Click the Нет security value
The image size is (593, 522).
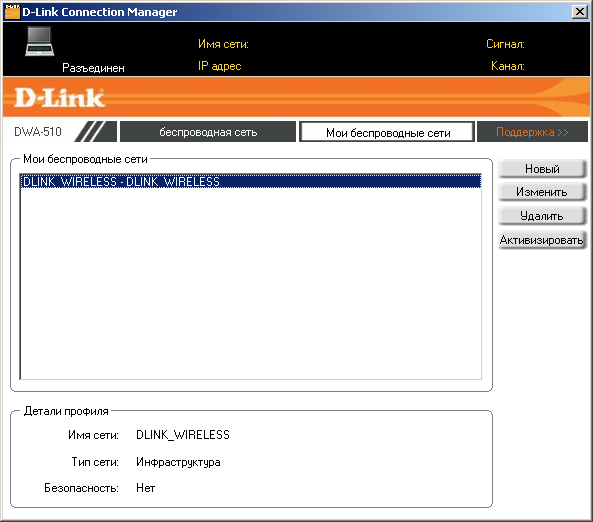(x=146, y=488)
